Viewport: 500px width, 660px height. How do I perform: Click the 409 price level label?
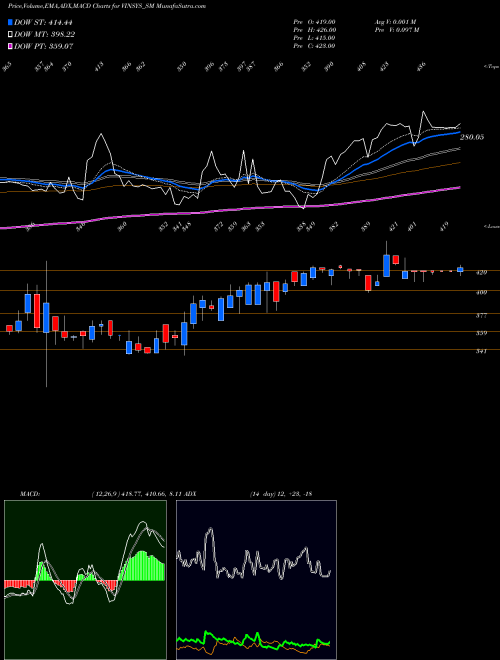[x=481, y=292]
